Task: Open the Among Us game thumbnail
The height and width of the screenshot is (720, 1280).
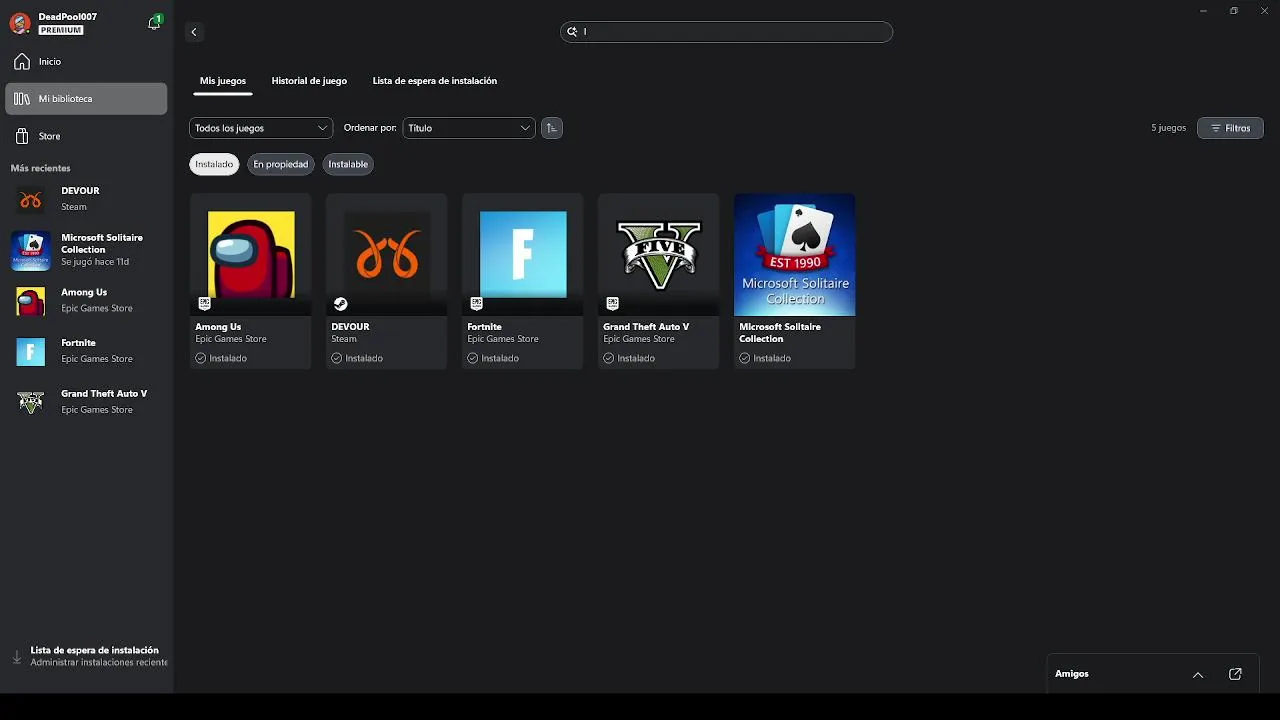Action: pyautogui.click(x=251, y=255)
